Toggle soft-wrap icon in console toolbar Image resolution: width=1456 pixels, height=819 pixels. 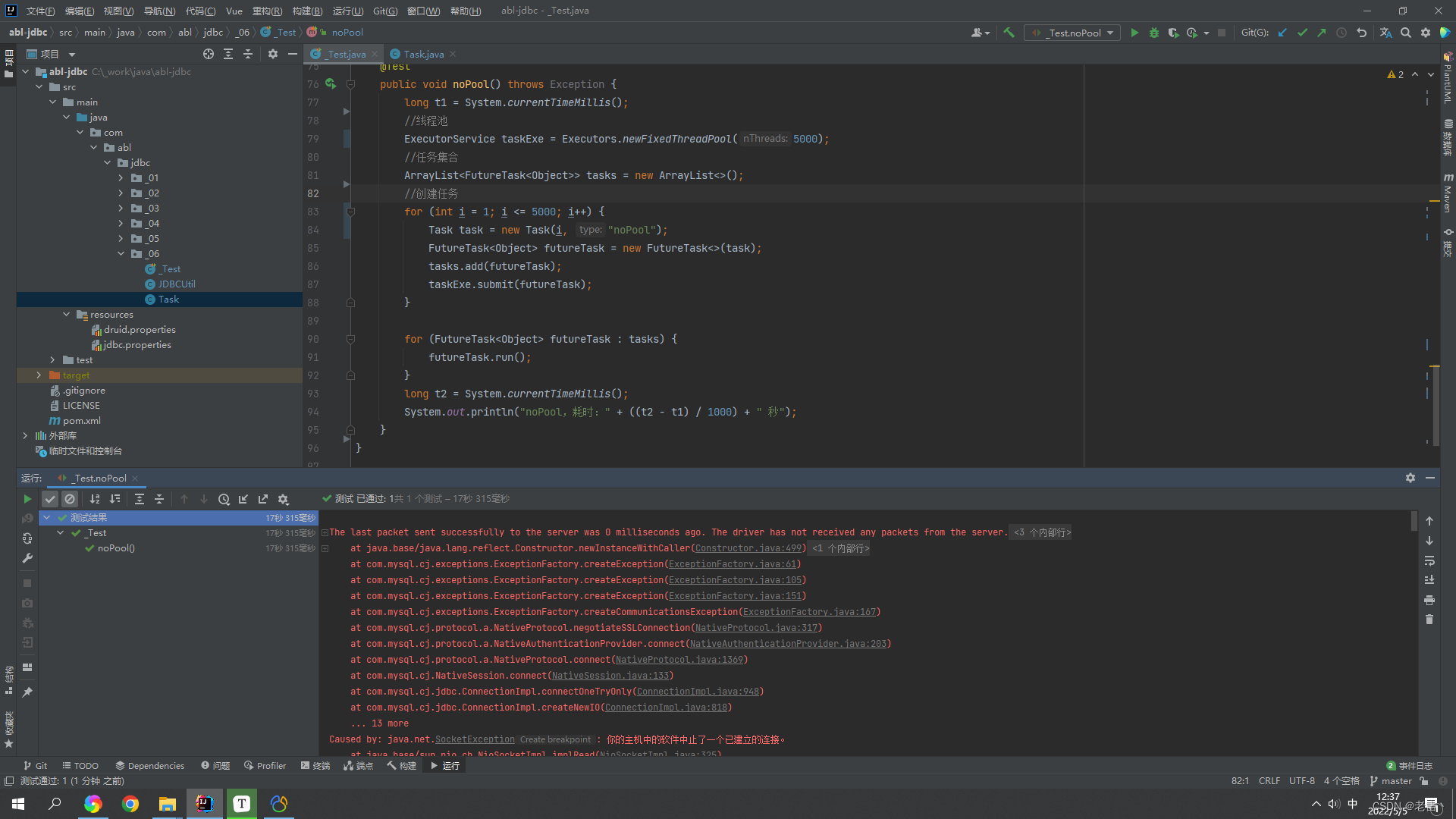tap(1429, 560)
